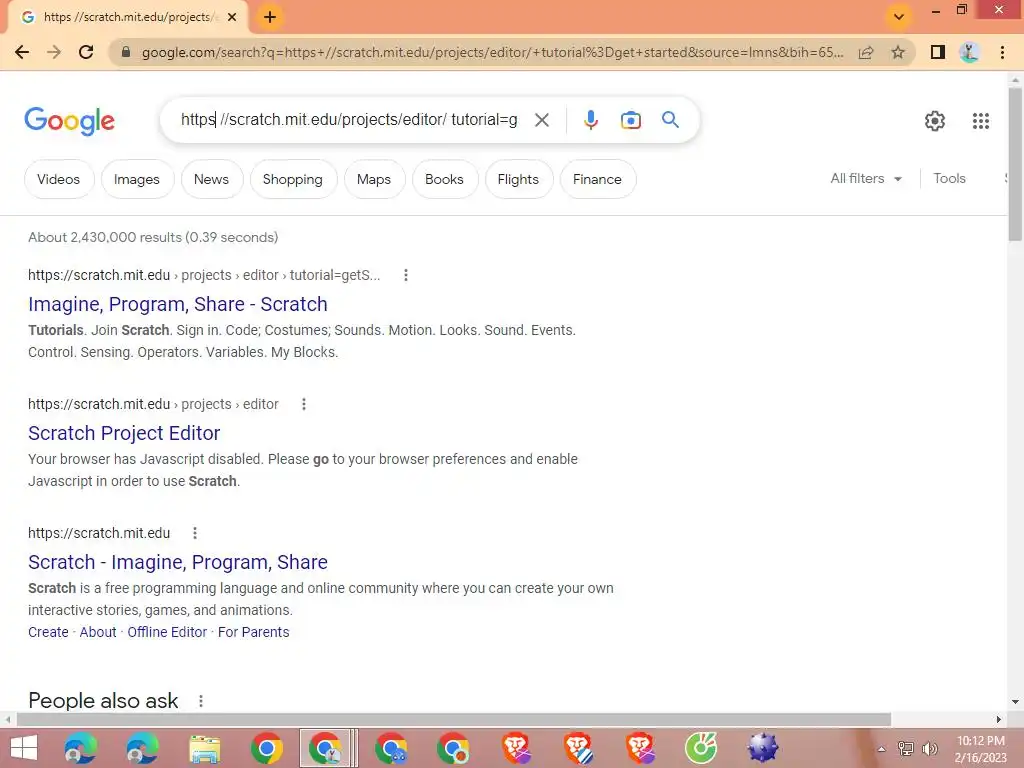Open Chrome three-dot menu
The image size is (1024, 768).
tap(1002, 52)
